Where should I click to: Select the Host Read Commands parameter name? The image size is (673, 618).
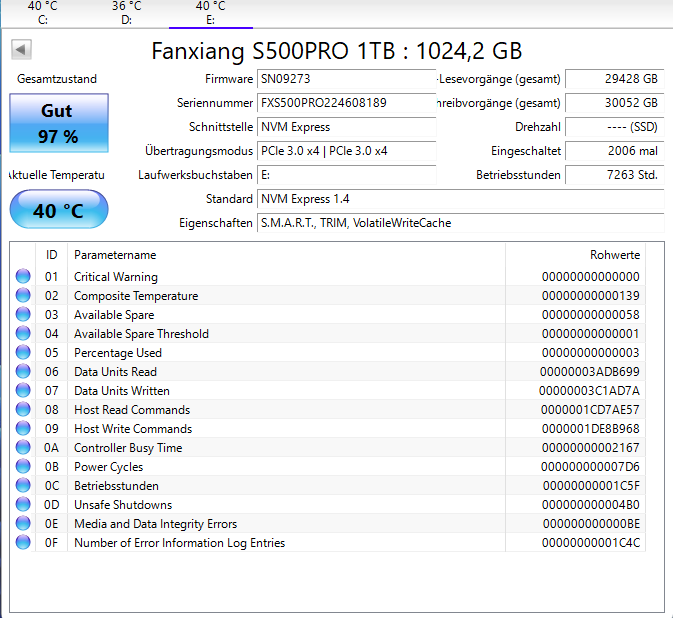click(x=132, y=410)
